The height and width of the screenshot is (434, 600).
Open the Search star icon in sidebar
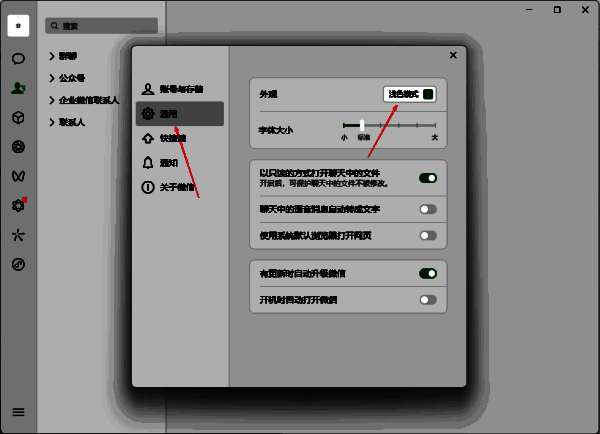(x=18, y=235)
